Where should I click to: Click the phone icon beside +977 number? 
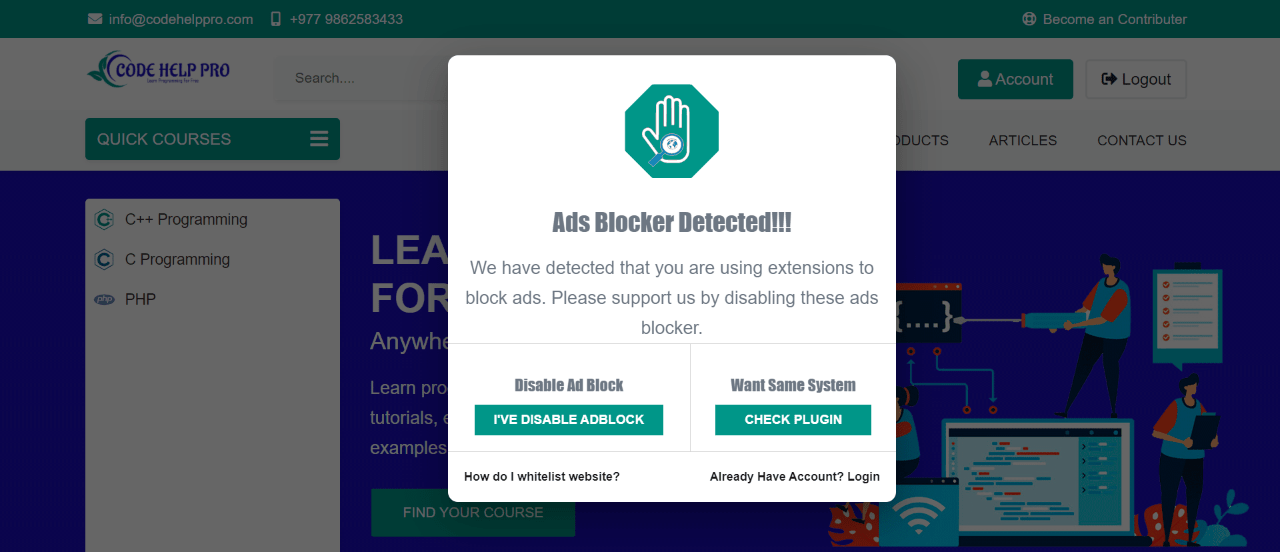click(276, 19)
